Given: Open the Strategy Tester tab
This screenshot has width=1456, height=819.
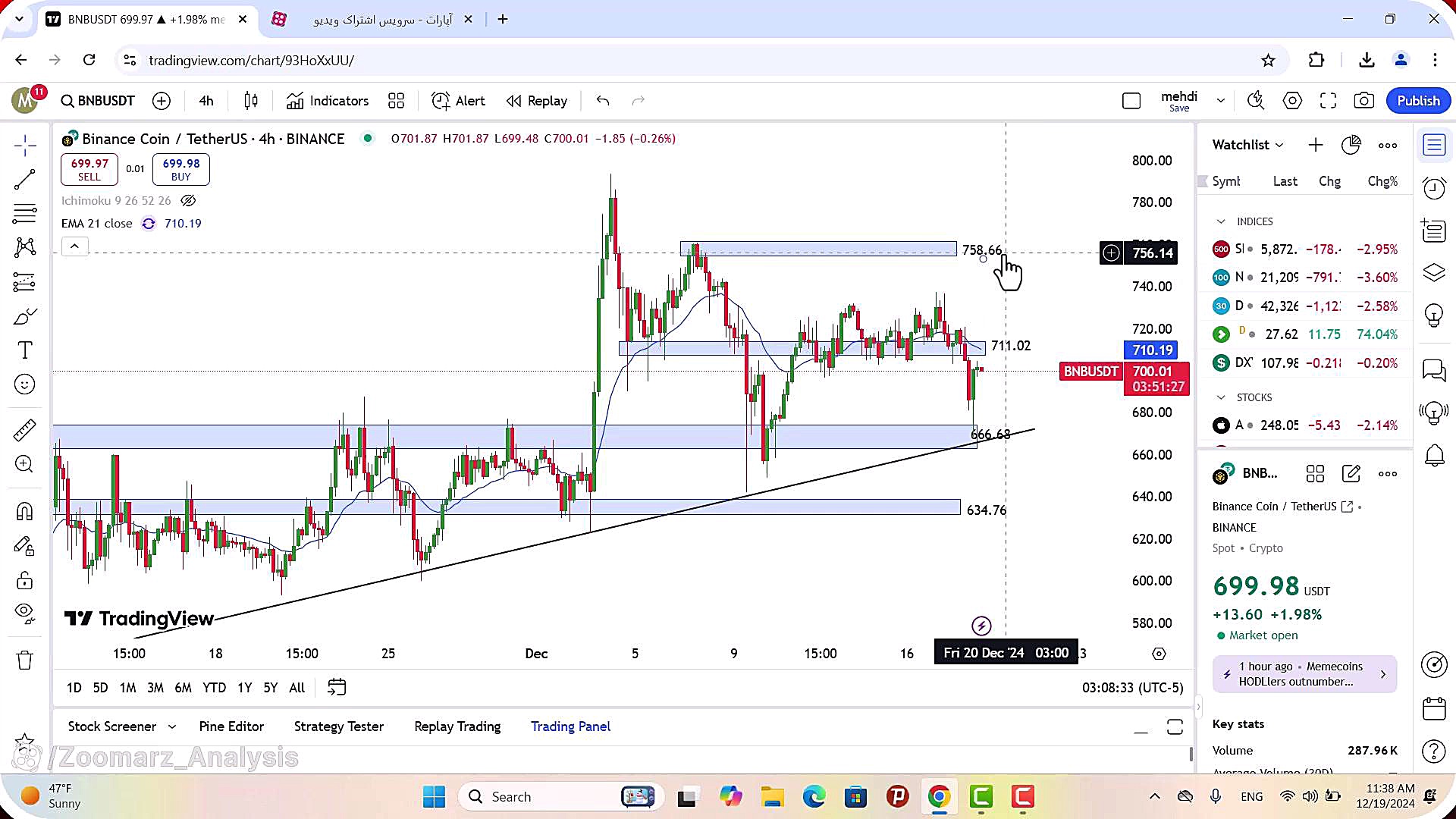Looking at the screenshot, I should point(339,726).
